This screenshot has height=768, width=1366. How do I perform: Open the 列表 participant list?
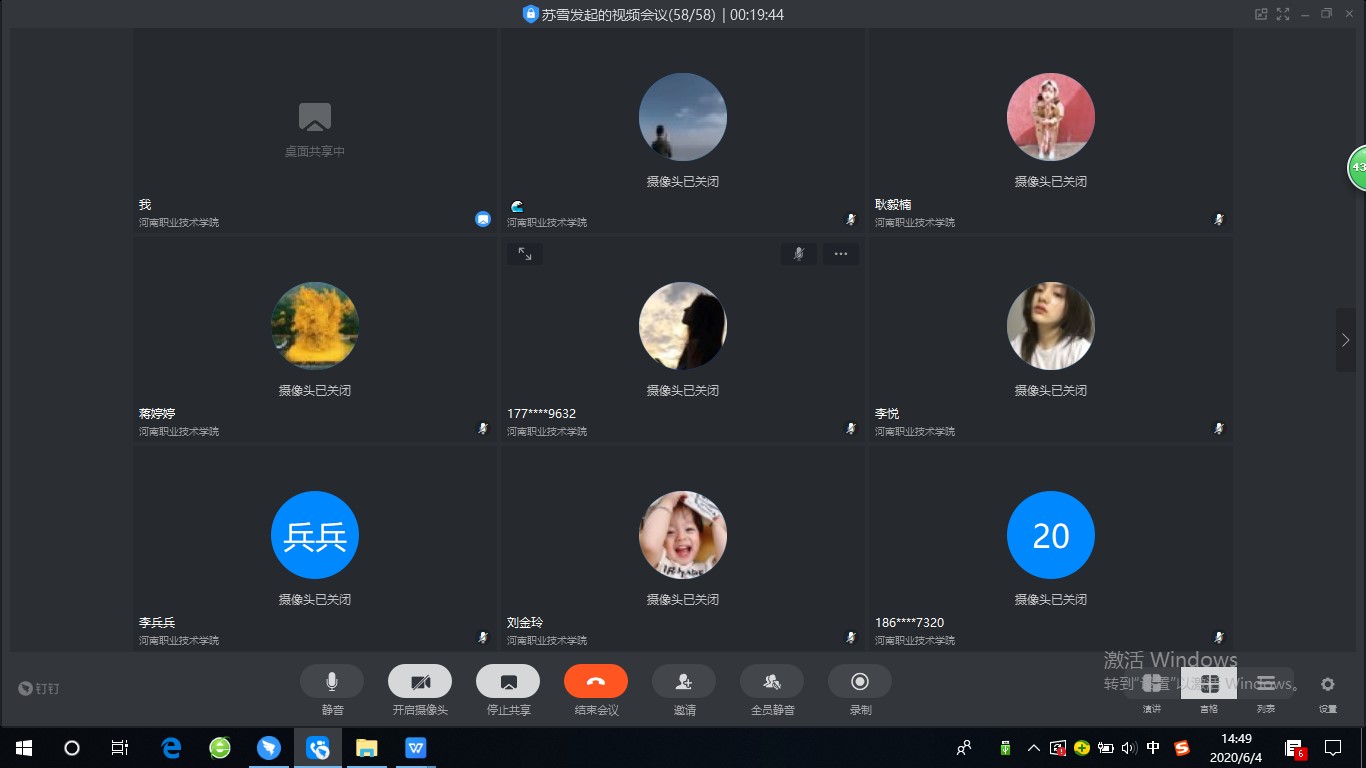[1266, 685]
